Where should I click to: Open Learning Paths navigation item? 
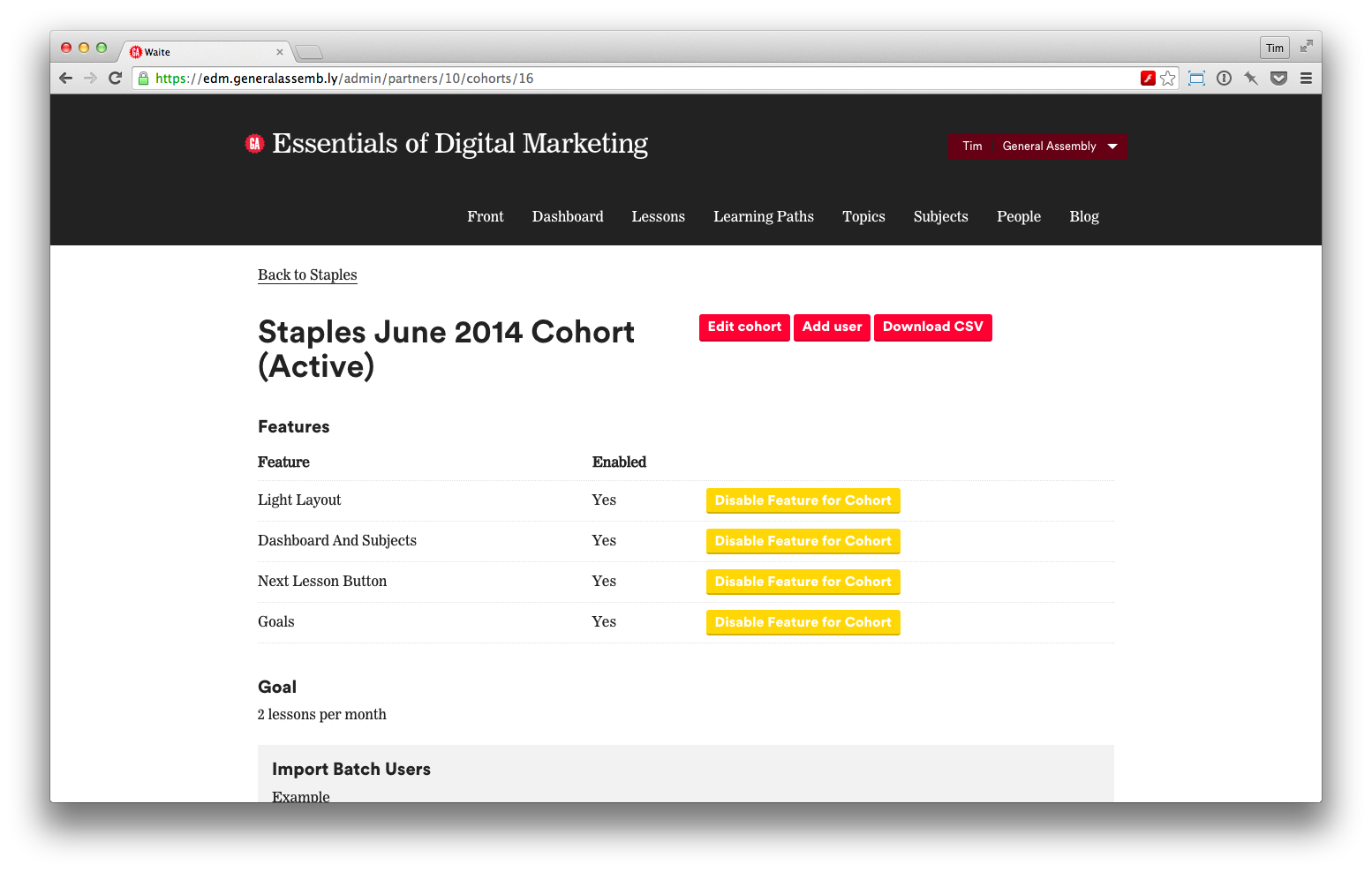click(764, 216)
